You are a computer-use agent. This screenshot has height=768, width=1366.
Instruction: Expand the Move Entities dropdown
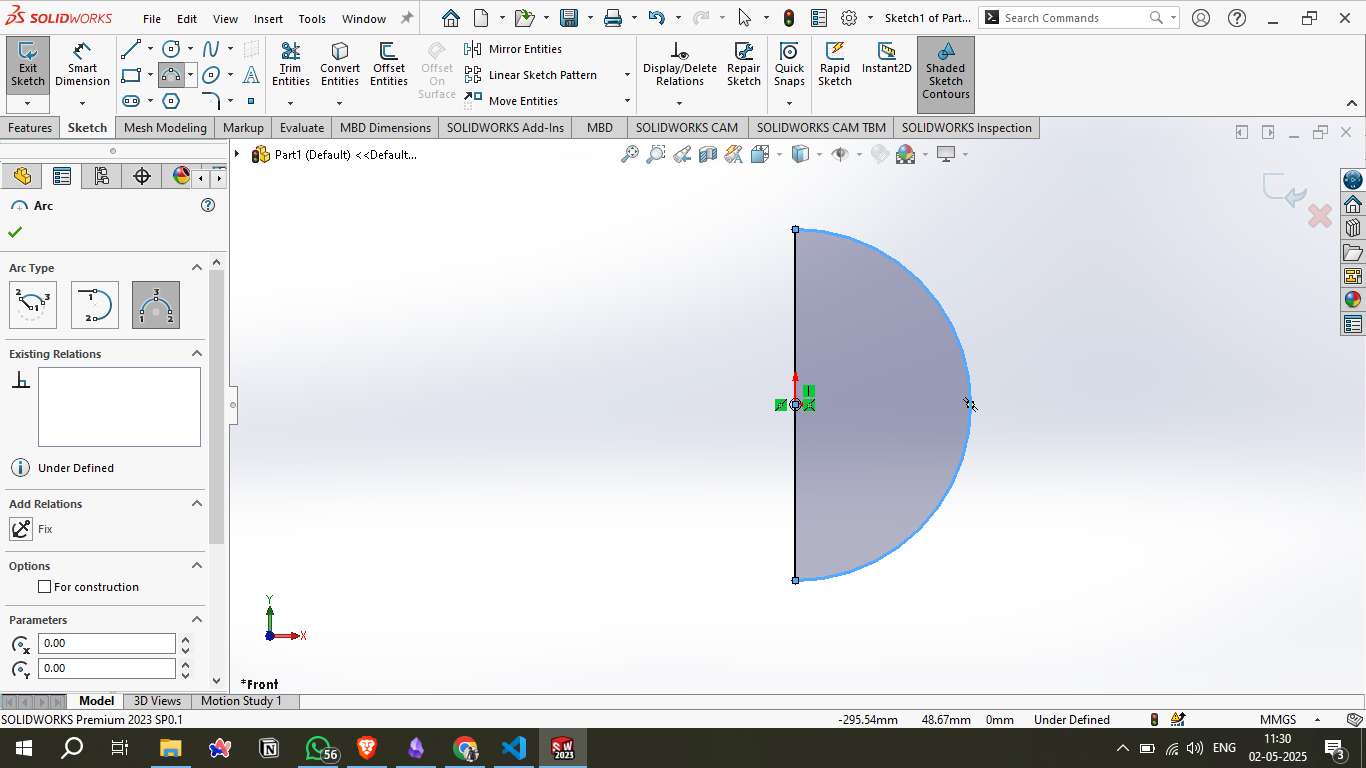point(627,101)
